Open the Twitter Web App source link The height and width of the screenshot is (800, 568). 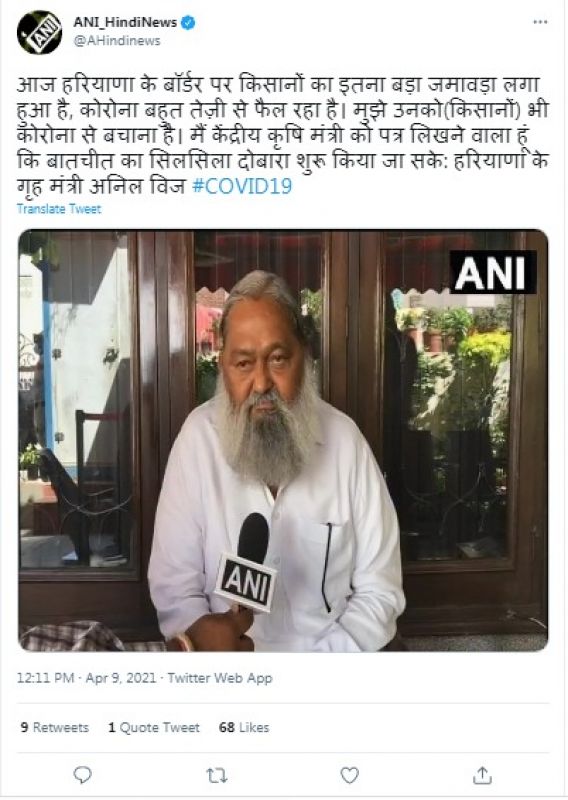click(220, 678)
